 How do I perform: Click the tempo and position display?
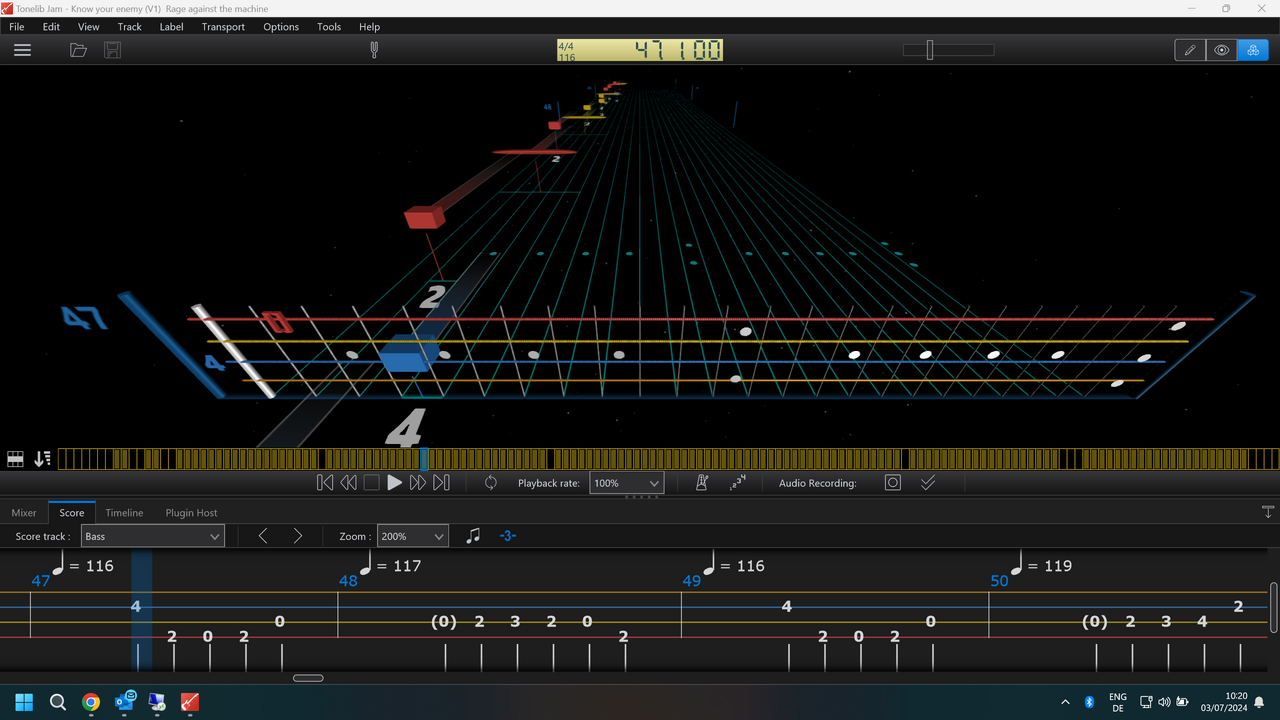click(640, 50)
